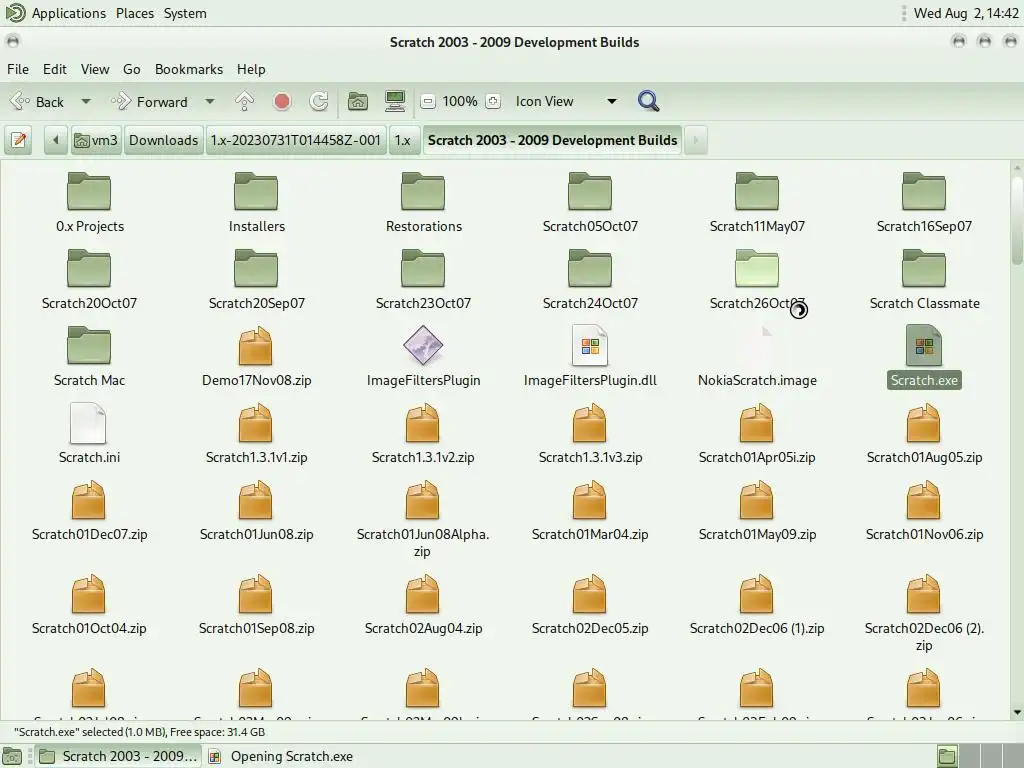Open the Bookmarks menu
The image size is (1024, 768).
click(189, 69)
